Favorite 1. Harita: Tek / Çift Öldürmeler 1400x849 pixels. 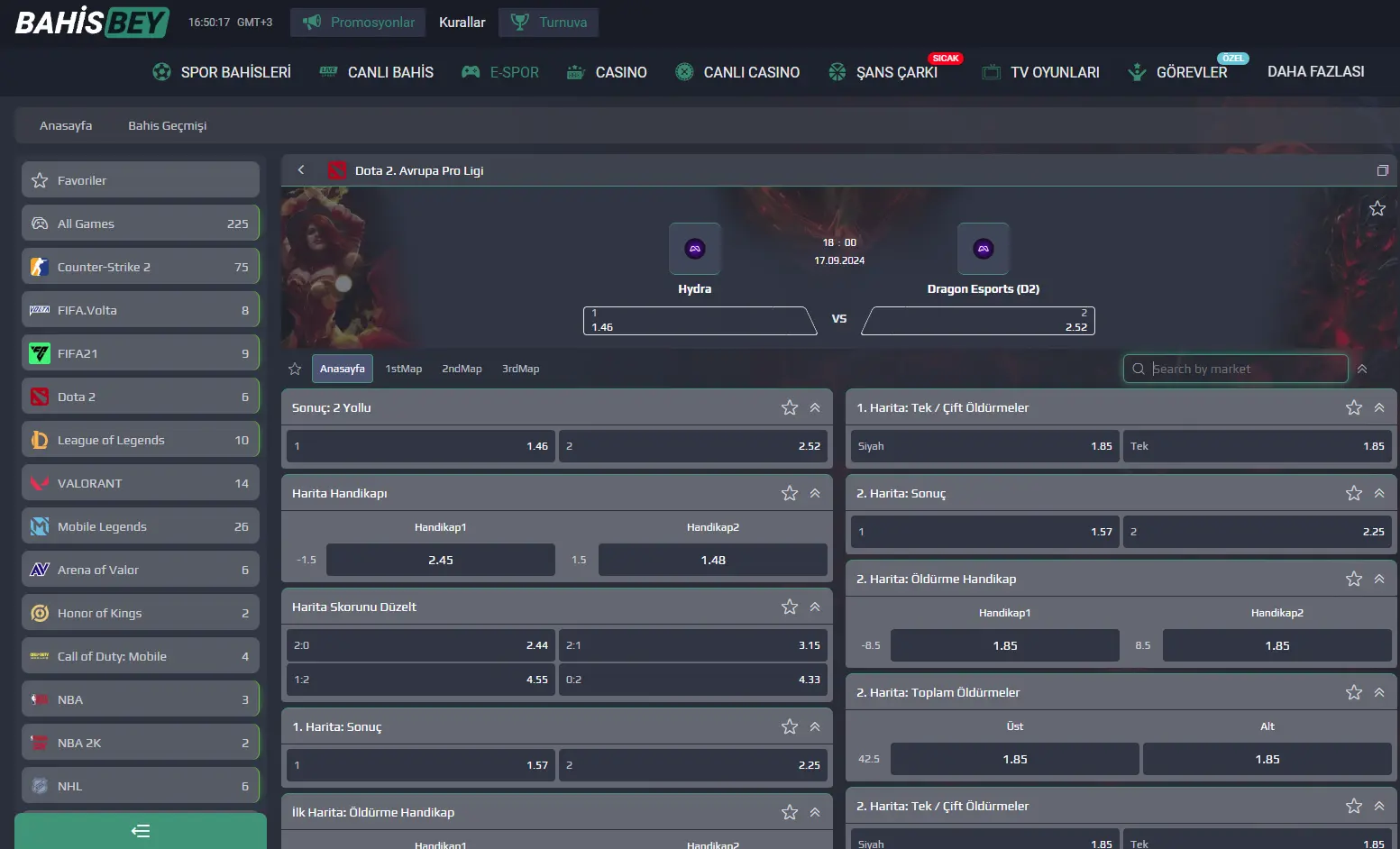pyautogui.click(x=1354, y=407)
